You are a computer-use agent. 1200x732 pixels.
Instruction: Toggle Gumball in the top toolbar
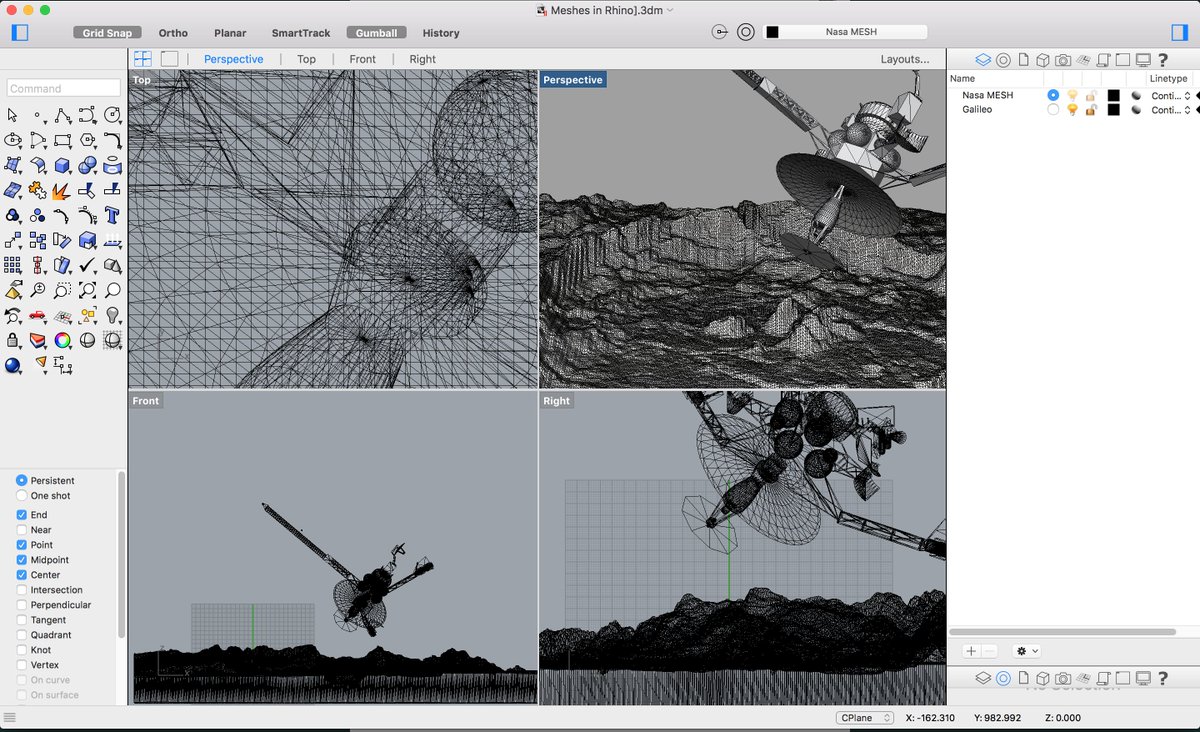pyautogui.click(x=376, y=32)
